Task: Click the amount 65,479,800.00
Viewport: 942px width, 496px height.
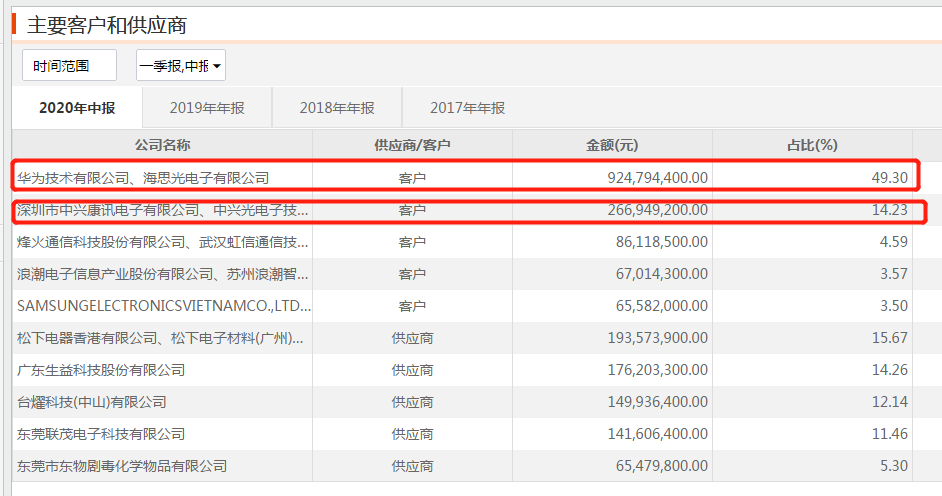Action: coord(661,465)
